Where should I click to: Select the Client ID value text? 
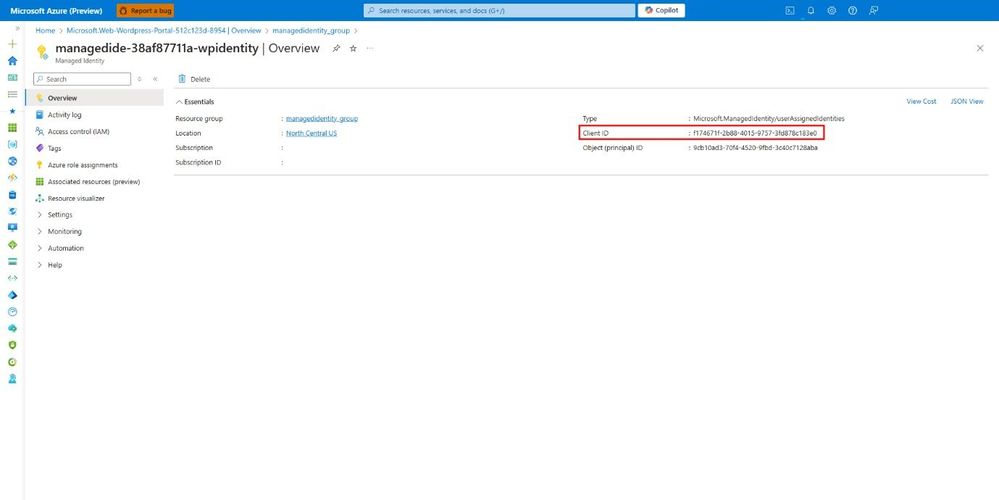point(755,133)
